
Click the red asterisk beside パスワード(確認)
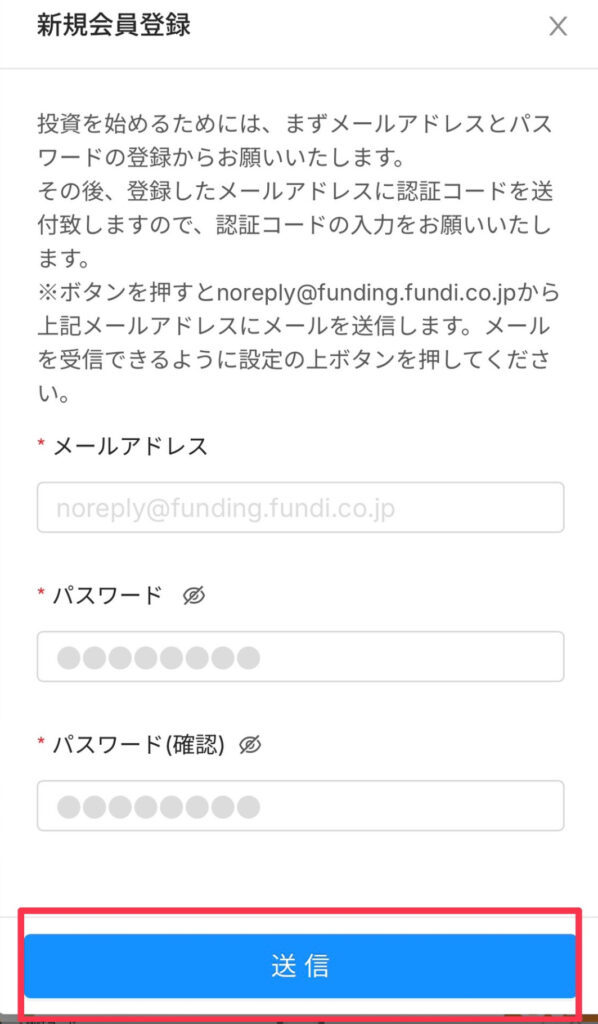(x=41, y=741)
